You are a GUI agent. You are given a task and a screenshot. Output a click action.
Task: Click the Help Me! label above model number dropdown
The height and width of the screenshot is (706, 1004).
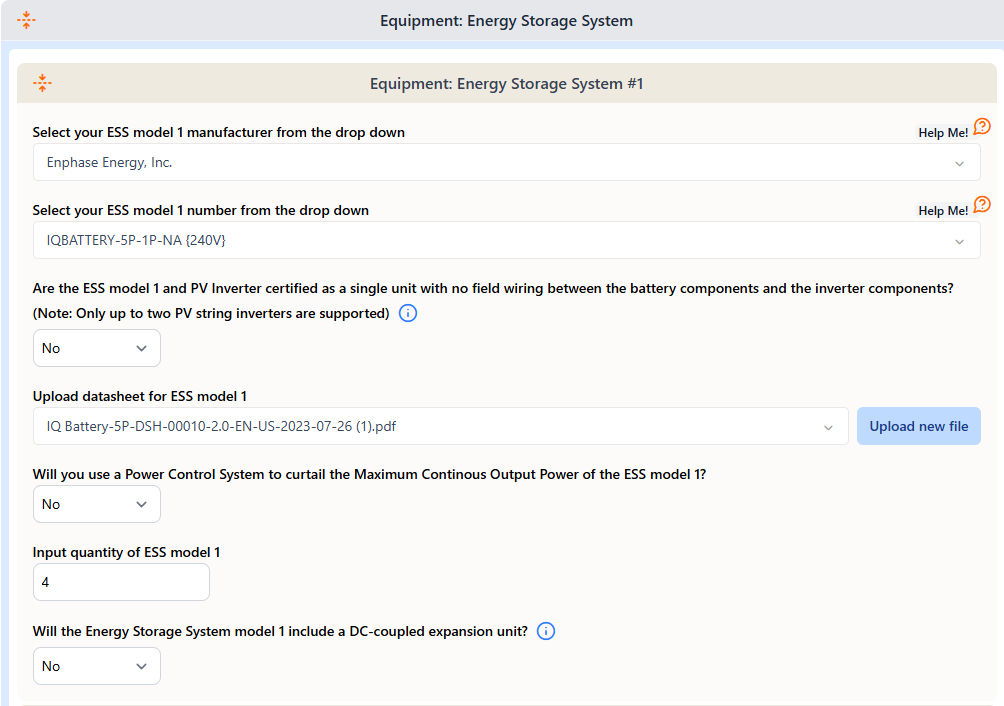943,211
